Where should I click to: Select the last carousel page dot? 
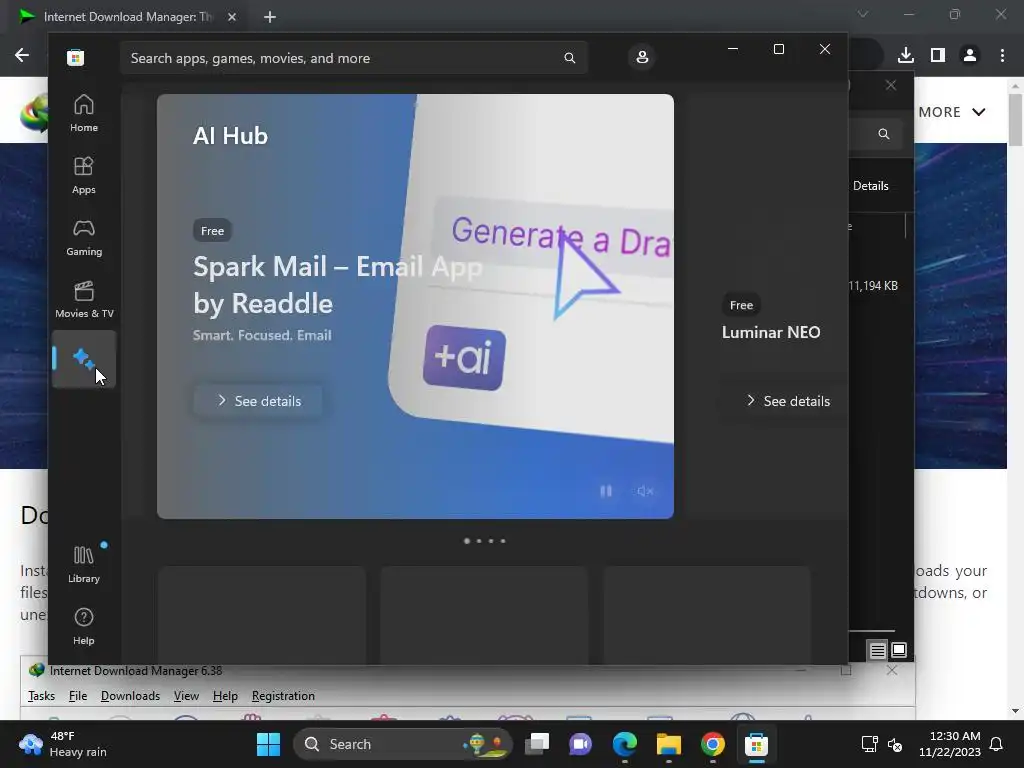click(x=503, y=541)
